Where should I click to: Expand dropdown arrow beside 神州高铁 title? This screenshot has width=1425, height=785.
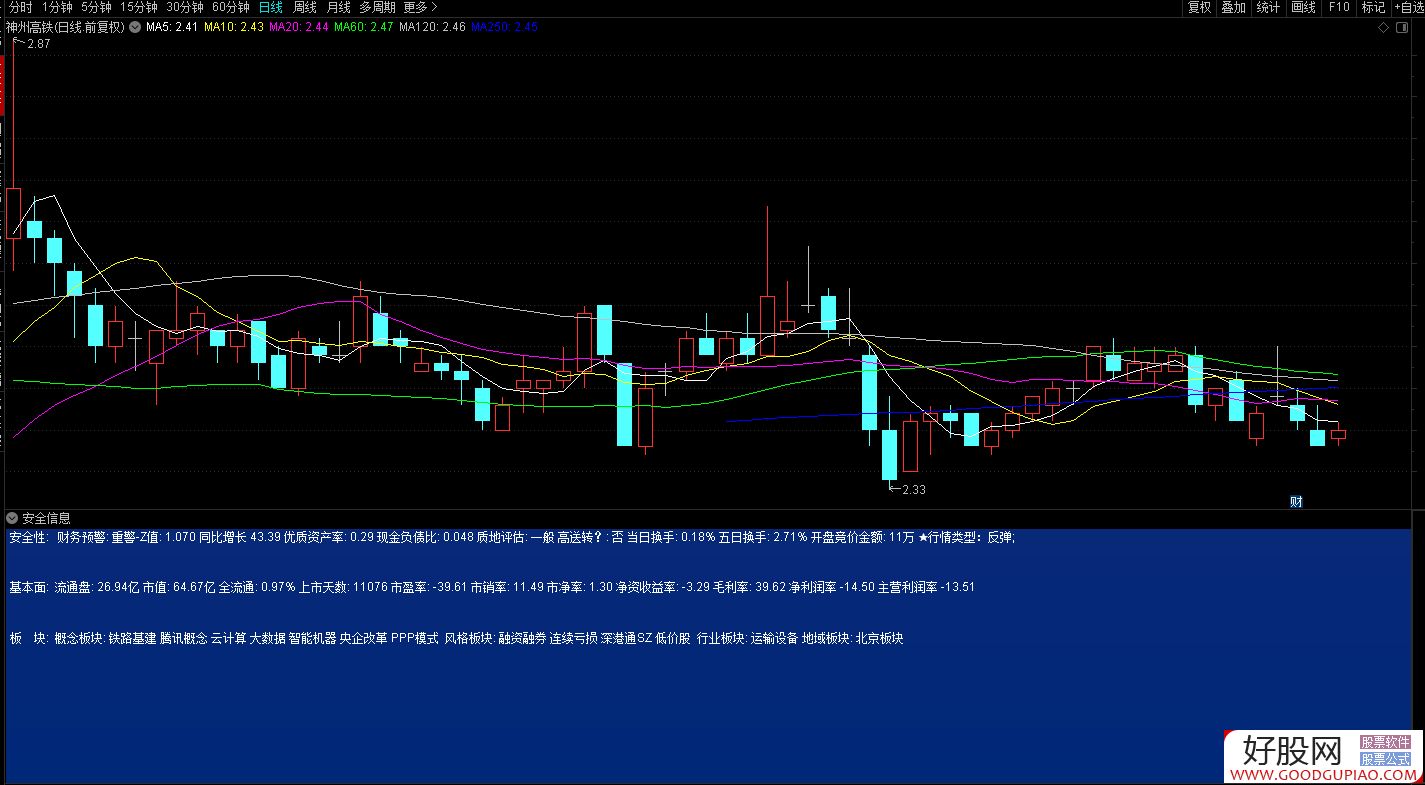click(x=133, y=27)
